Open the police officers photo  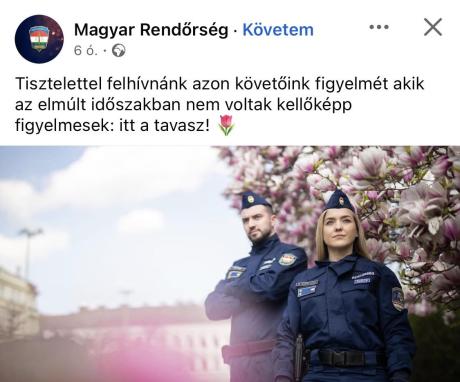(230, 264)
